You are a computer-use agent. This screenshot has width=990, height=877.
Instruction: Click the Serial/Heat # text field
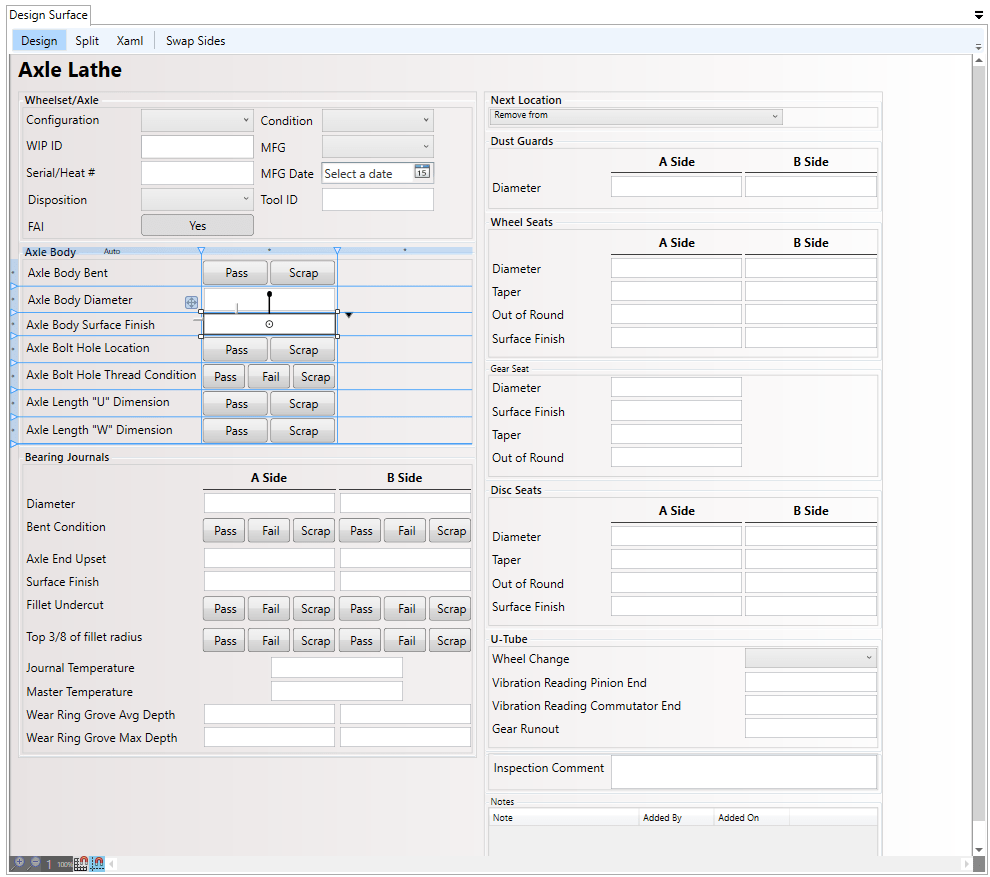point(197,172)
